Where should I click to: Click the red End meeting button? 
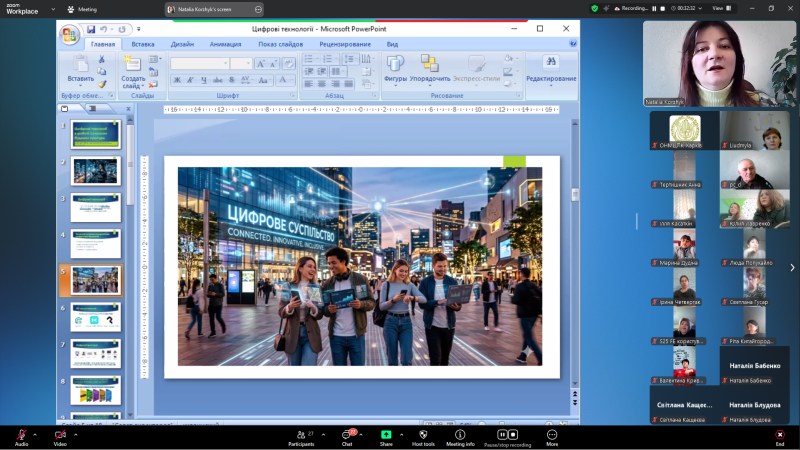(779, 435)
